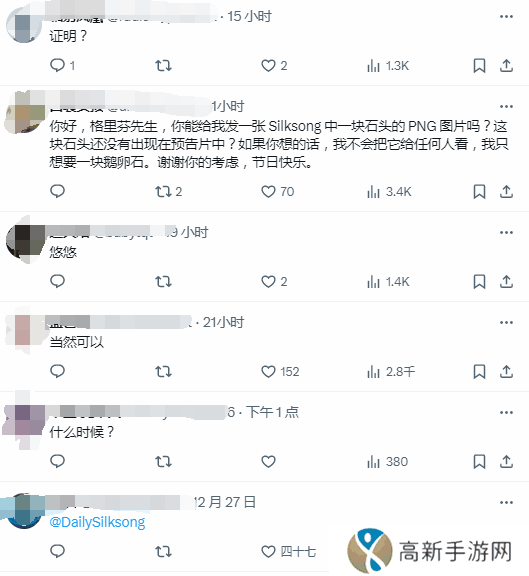Viewport: 529px width, 576px height.
Task: Open more menu on the 12月27日 tweet
Action: 506,503
